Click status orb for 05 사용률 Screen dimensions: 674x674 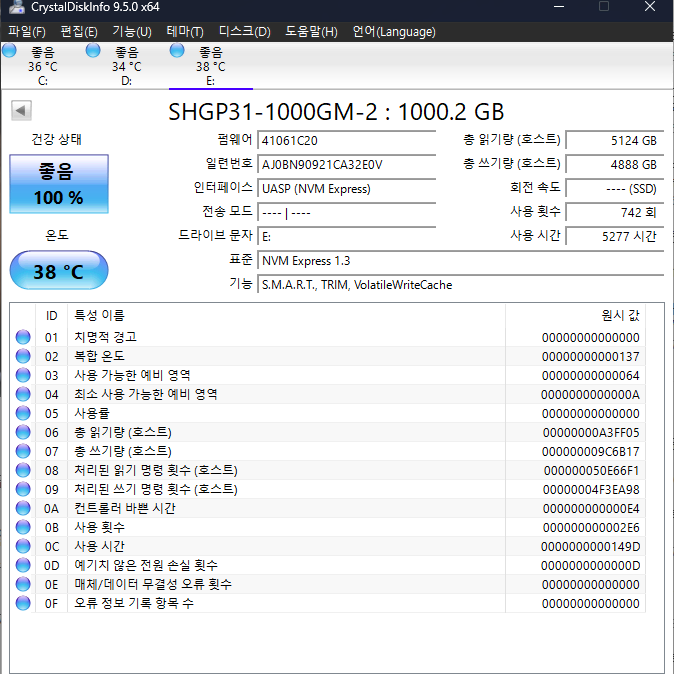(x=23, y=414)
